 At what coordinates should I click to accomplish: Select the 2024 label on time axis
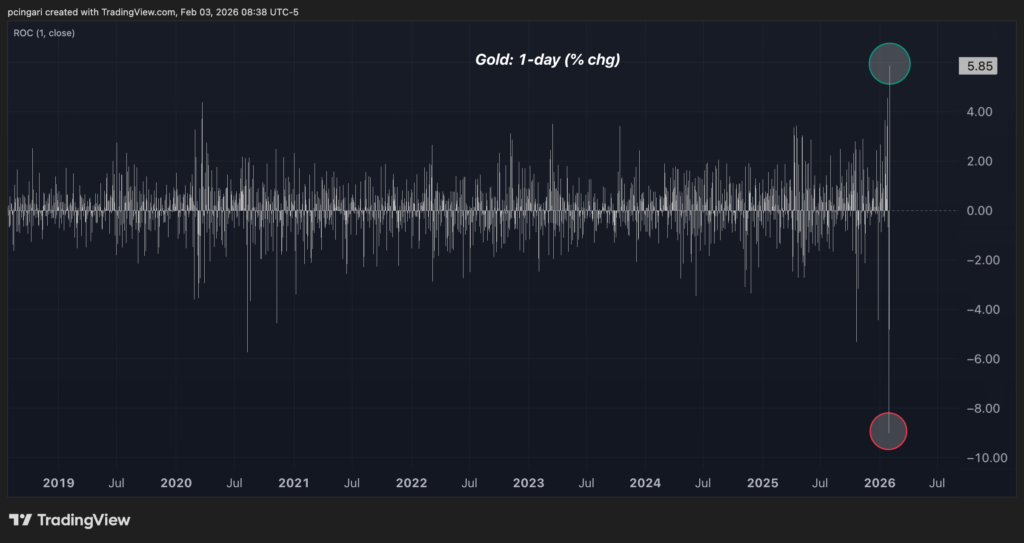pos(645,483)
